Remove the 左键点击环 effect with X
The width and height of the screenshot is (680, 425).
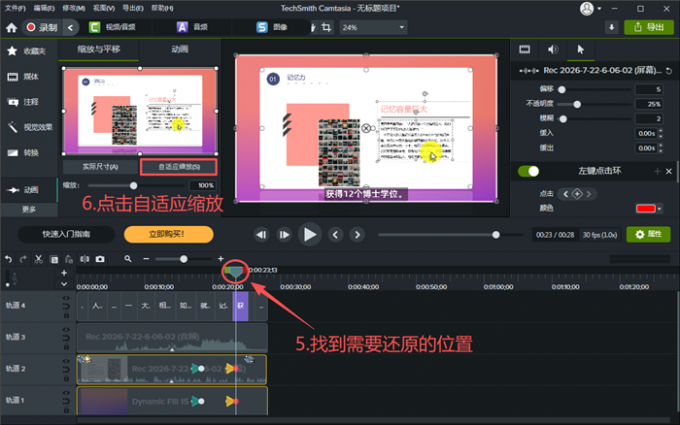point(669,171)
